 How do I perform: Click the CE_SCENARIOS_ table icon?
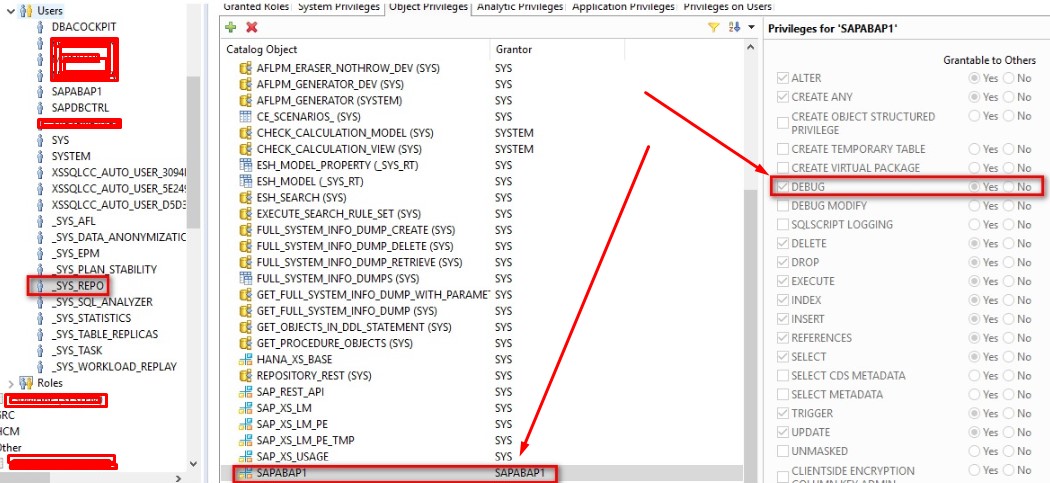point(244,117)
